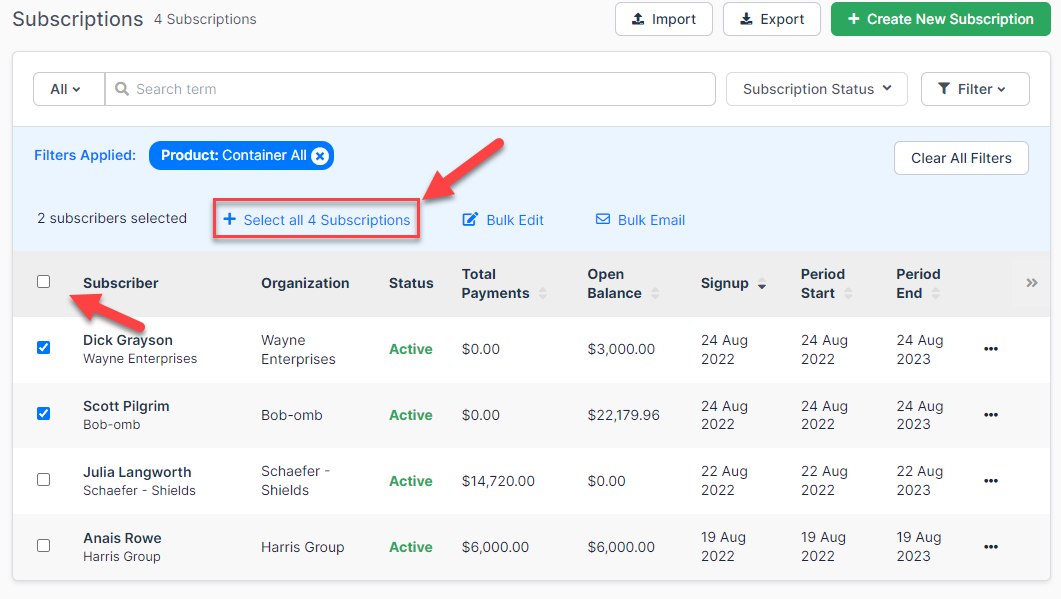Open row options for Julia Langworth
The width and height of the screenshot is (1061, 599).
tap(990, 481)
